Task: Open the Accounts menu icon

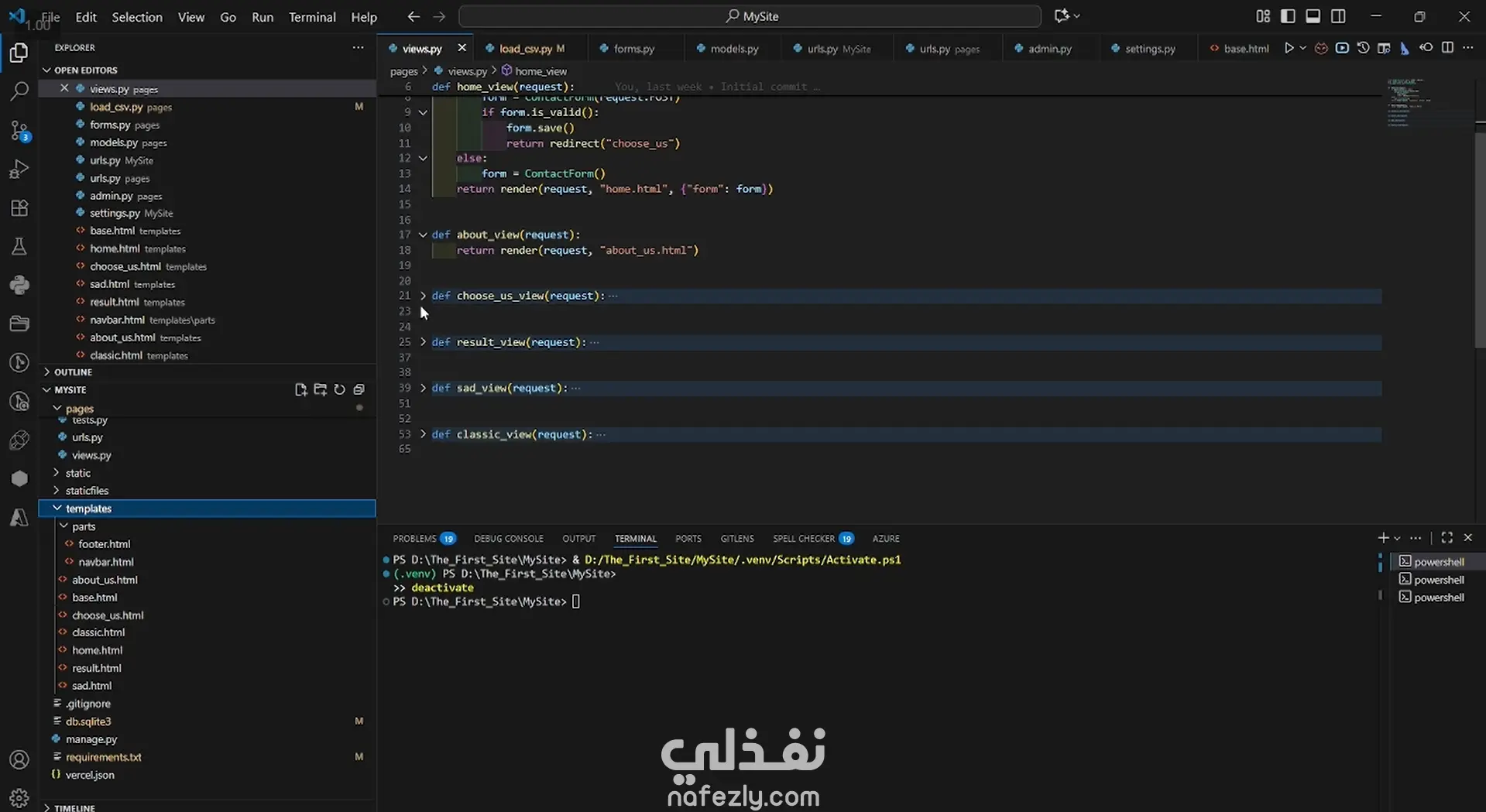Action: 19,760
